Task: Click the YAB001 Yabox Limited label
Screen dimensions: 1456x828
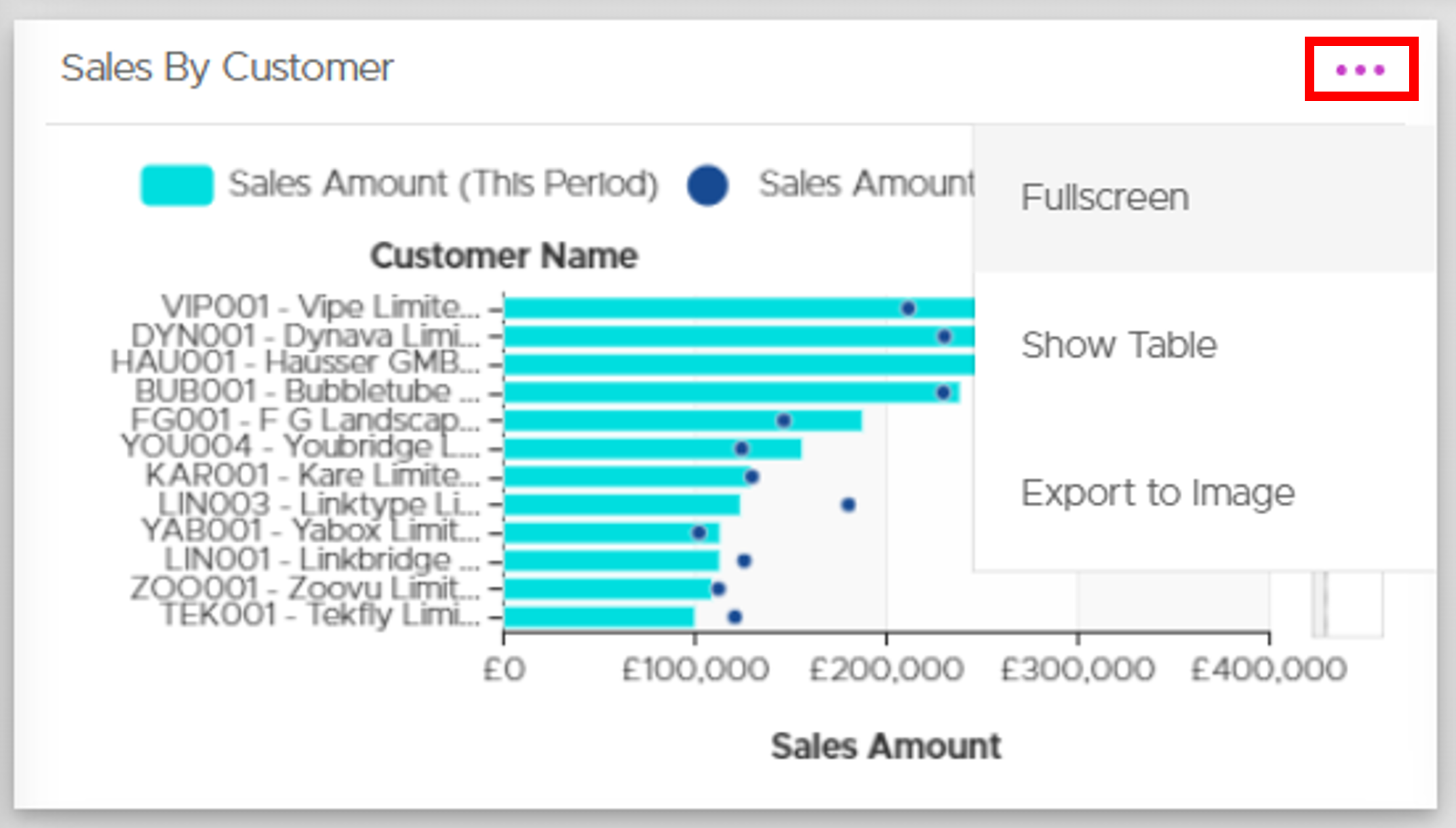Action: click(311, 530)
